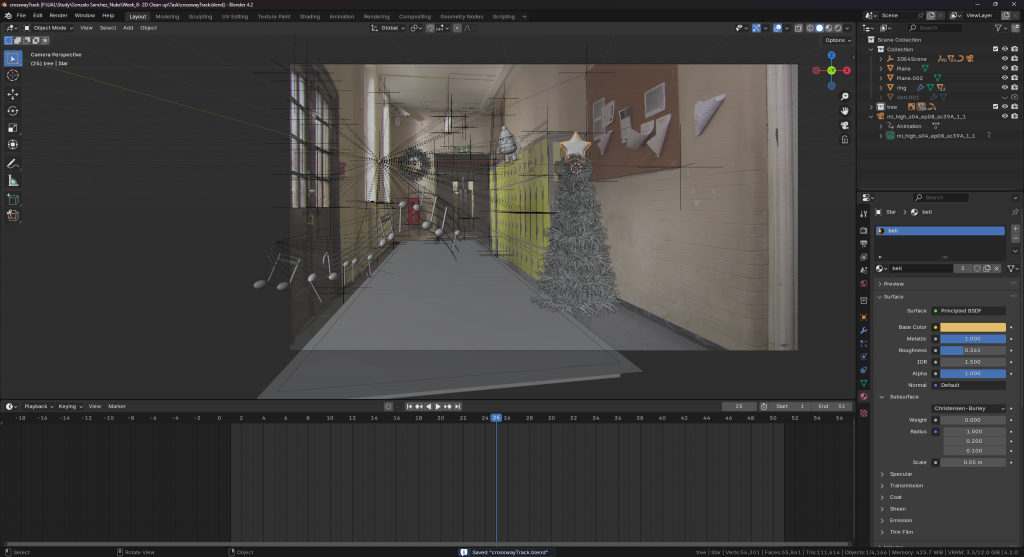Open the Physics properties tab

click(x=863, y=357)
